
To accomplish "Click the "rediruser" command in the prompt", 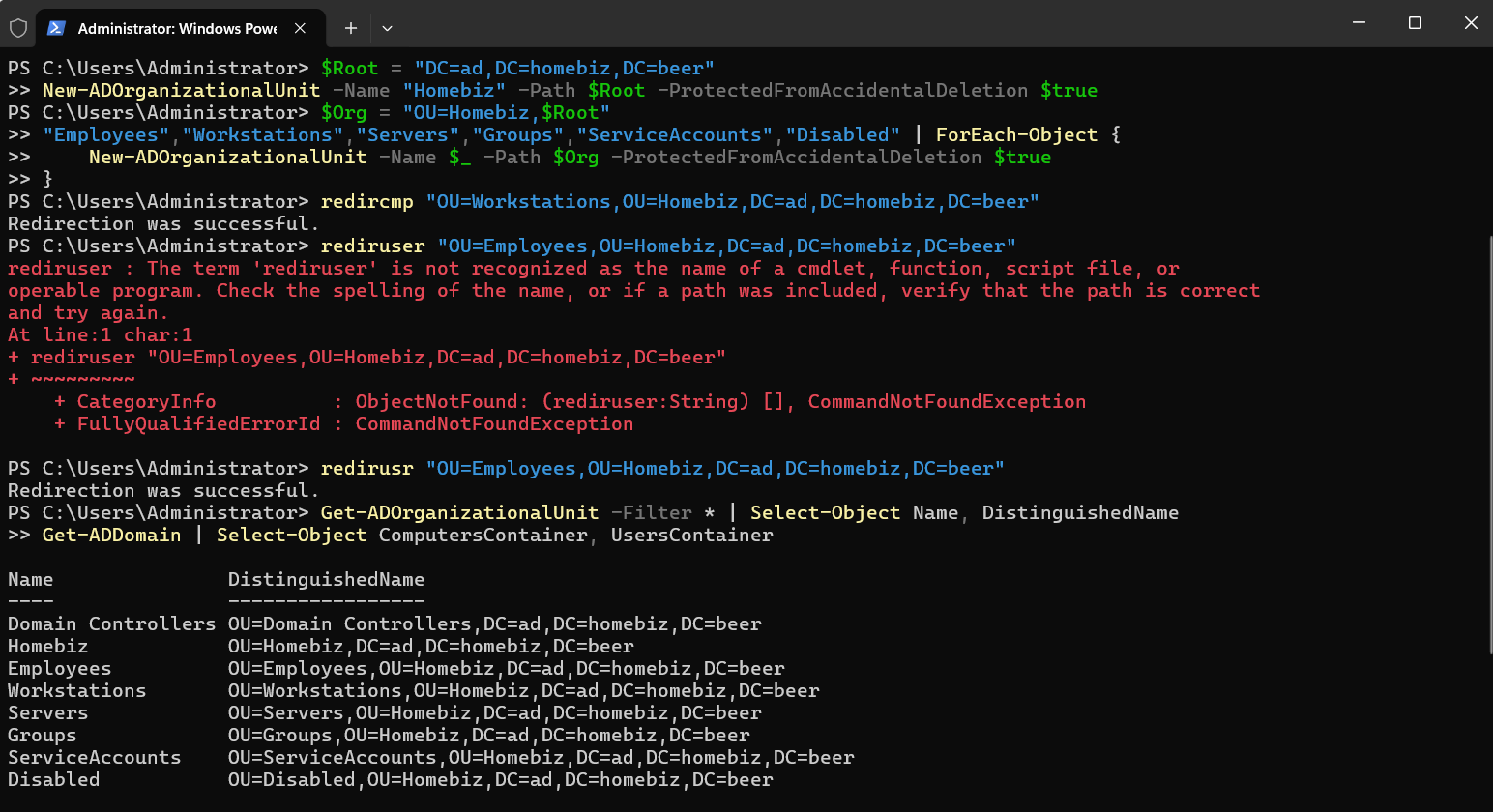I will (x=373, y=246).
